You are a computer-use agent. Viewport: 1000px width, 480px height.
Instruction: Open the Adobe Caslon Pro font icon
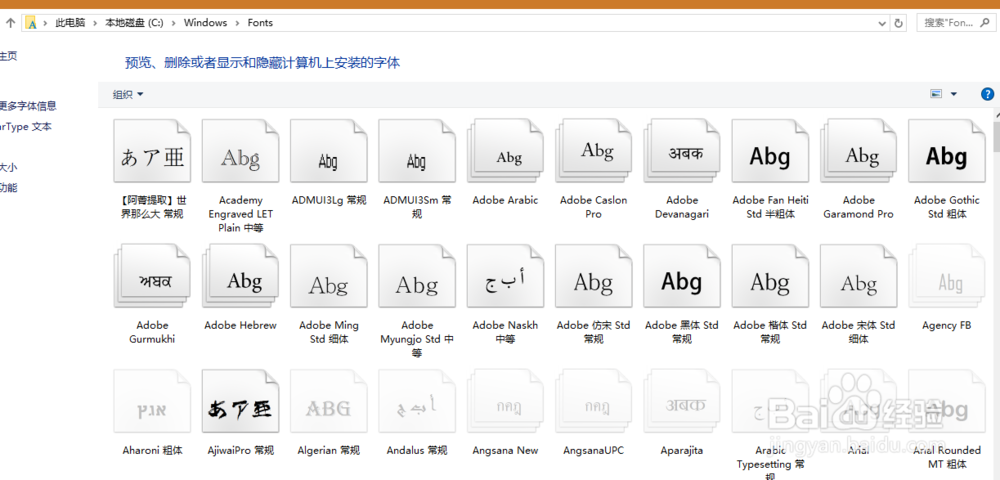click(593, 152)
